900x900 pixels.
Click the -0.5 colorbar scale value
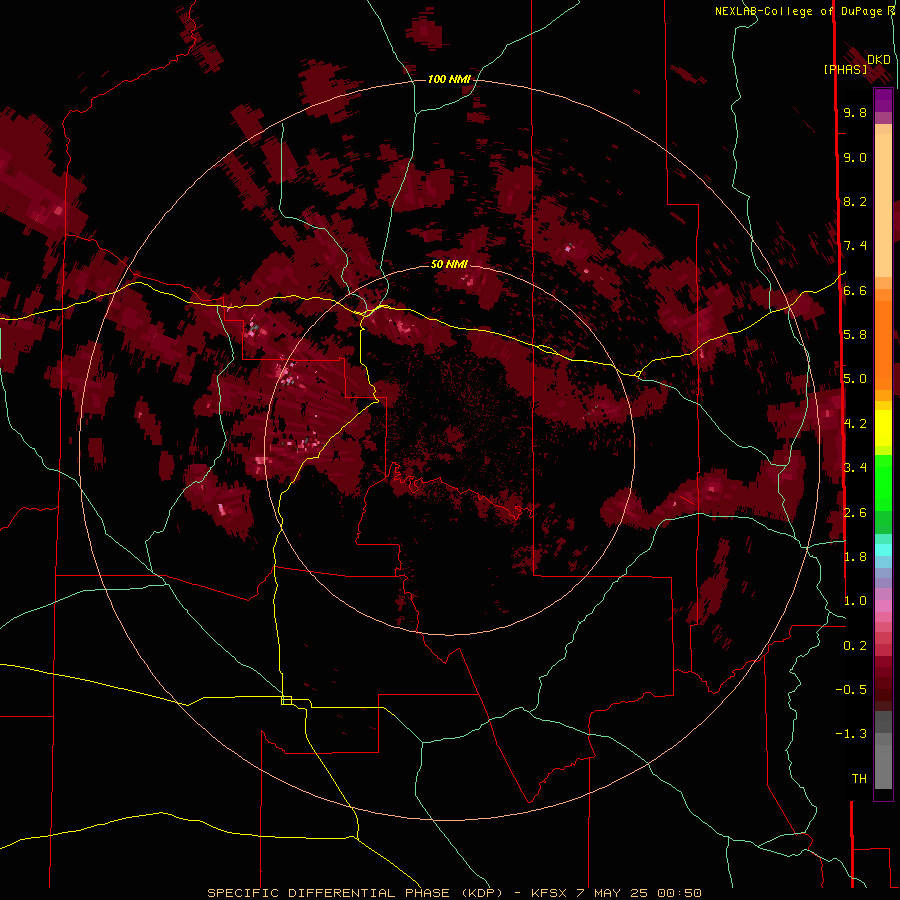pos(851,690)
